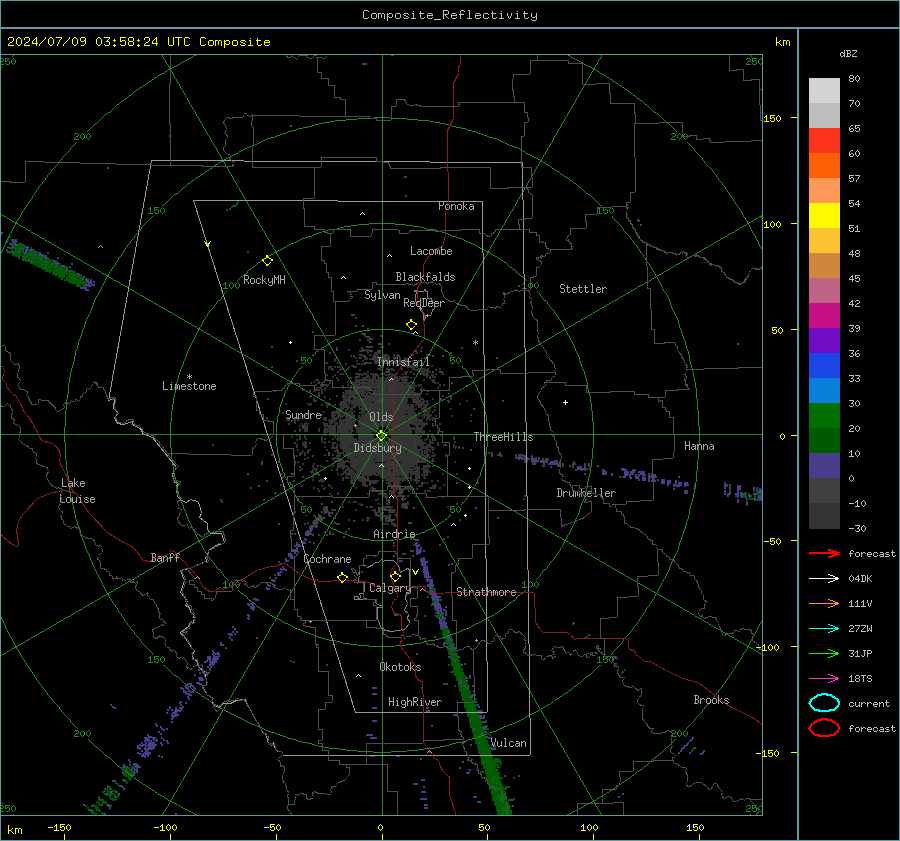Click the 45 dBZ pink color swatch
This screenshot has height=841, width=900.
click(824, 290)
